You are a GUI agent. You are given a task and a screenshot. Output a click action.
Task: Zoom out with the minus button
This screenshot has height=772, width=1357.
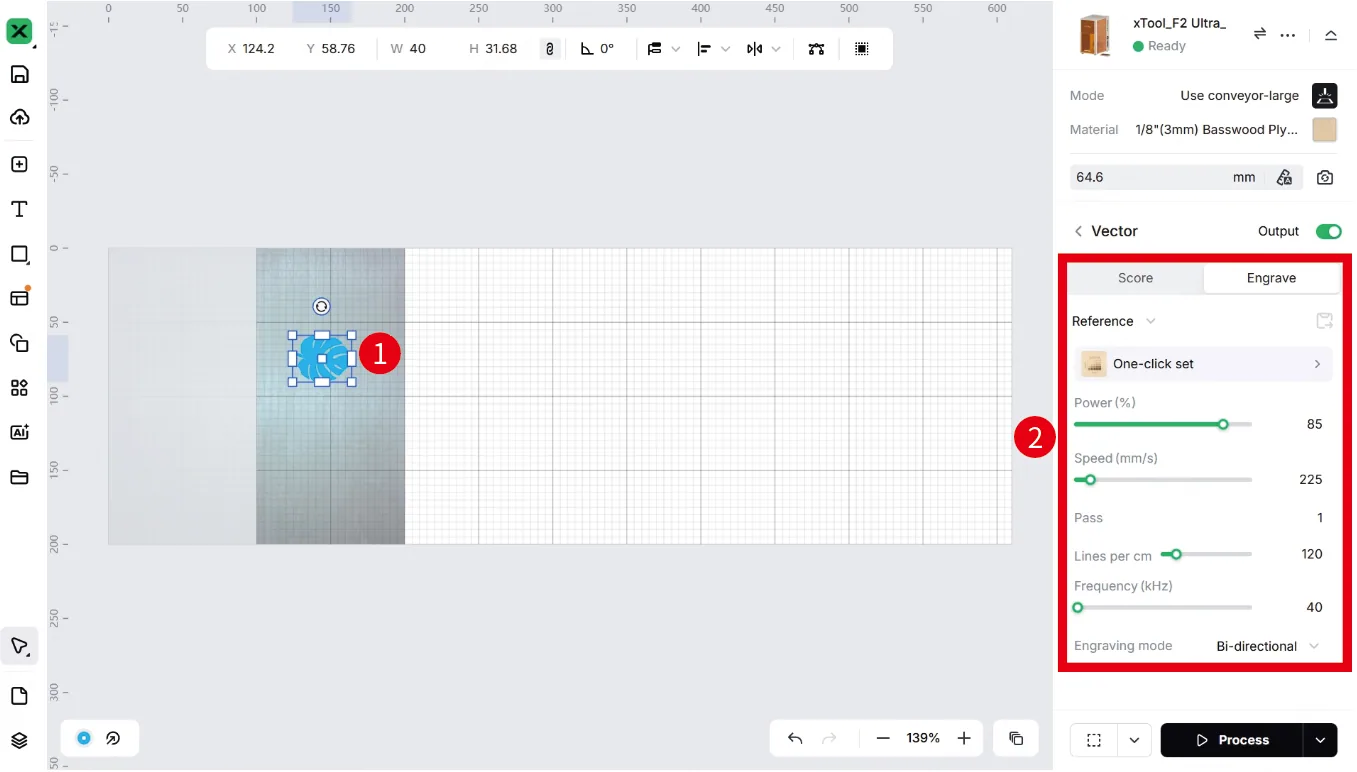pyautogui.click(x=883, y=738)
